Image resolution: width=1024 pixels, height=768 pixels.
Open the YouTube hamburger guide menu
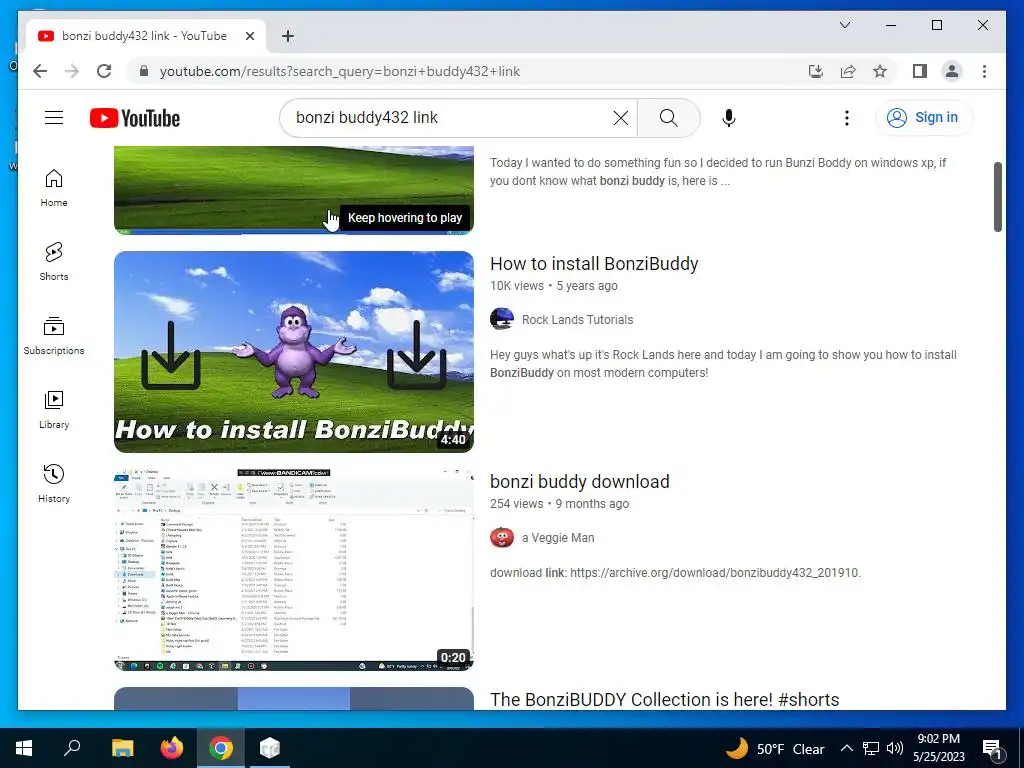click(54, 118)
